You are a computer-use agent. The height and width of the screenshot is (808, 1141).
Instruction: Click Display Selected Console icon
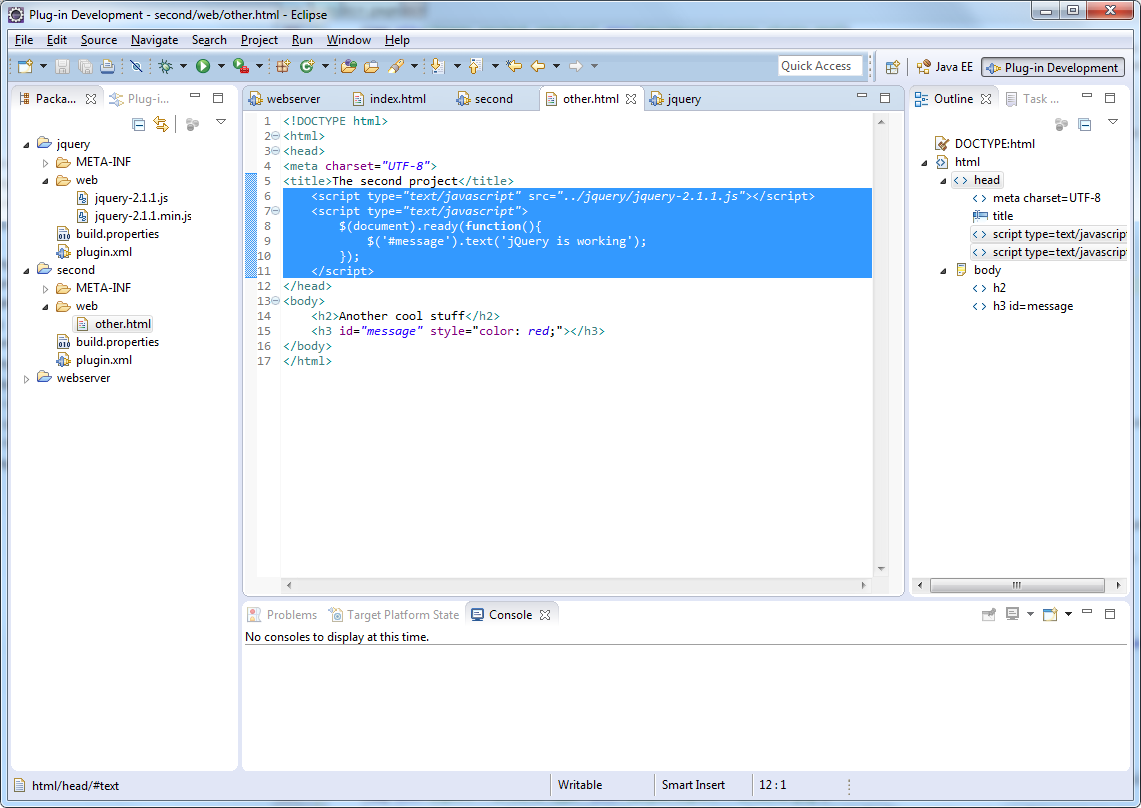[1012, 614]
